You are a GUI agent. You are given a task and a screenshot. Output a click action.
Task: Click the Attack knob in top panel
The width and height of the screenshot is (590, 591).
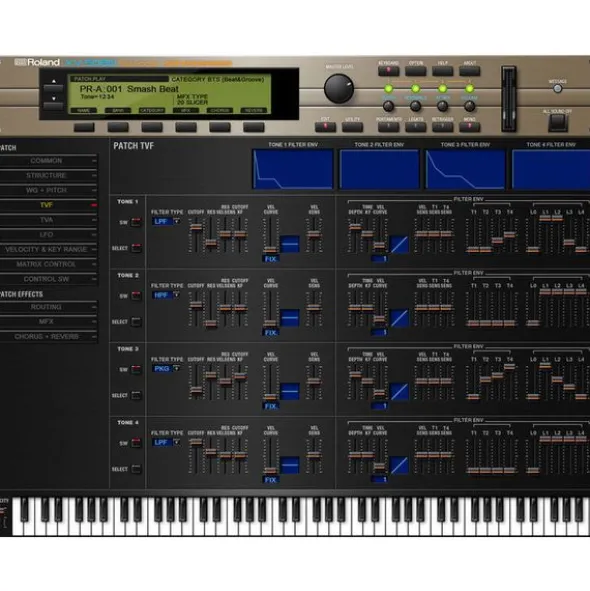click(x=443, y=107)
